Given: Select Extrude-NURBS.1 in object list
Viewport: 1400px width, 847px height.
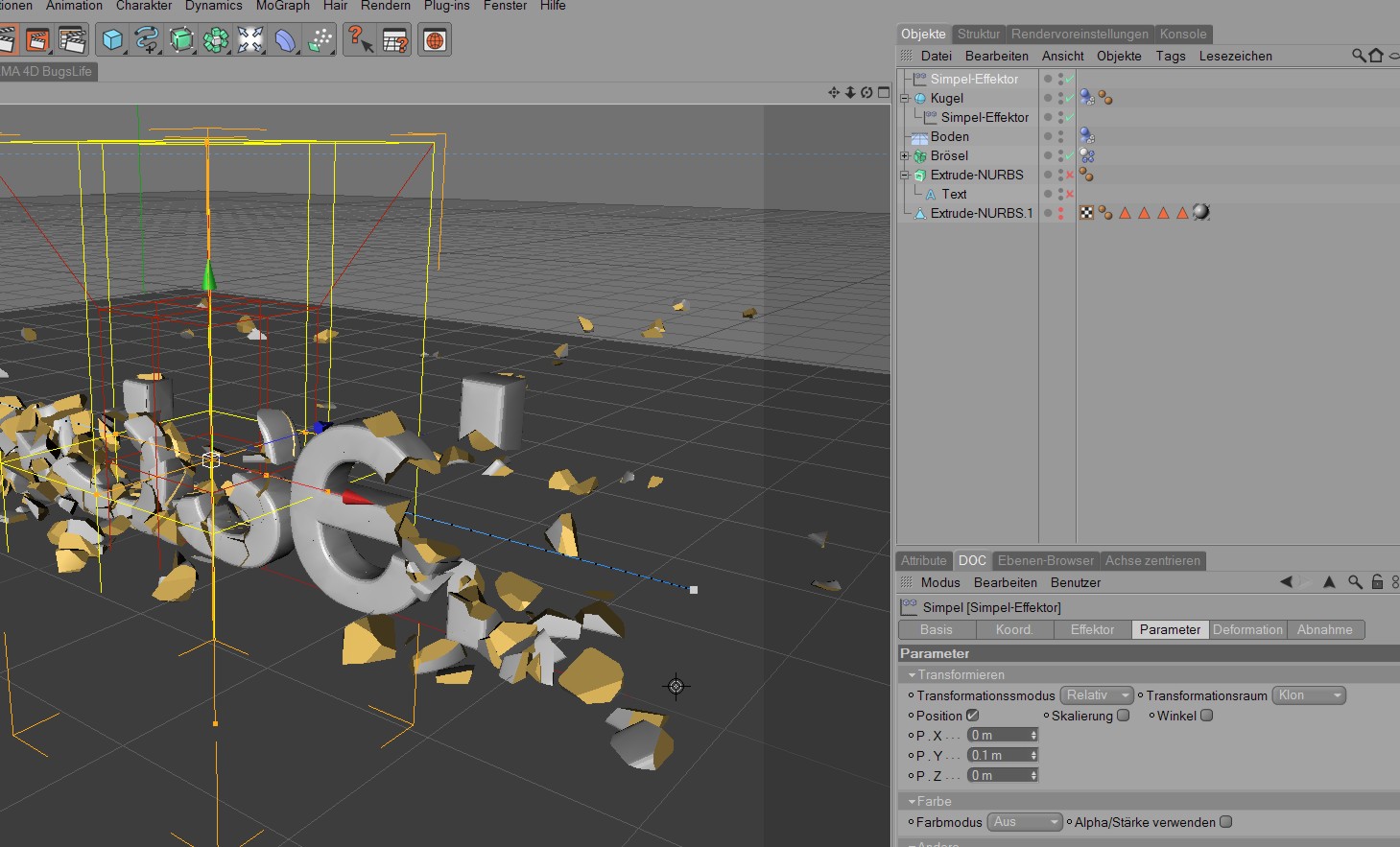Looking at the screenshot, I should point(982,213).
